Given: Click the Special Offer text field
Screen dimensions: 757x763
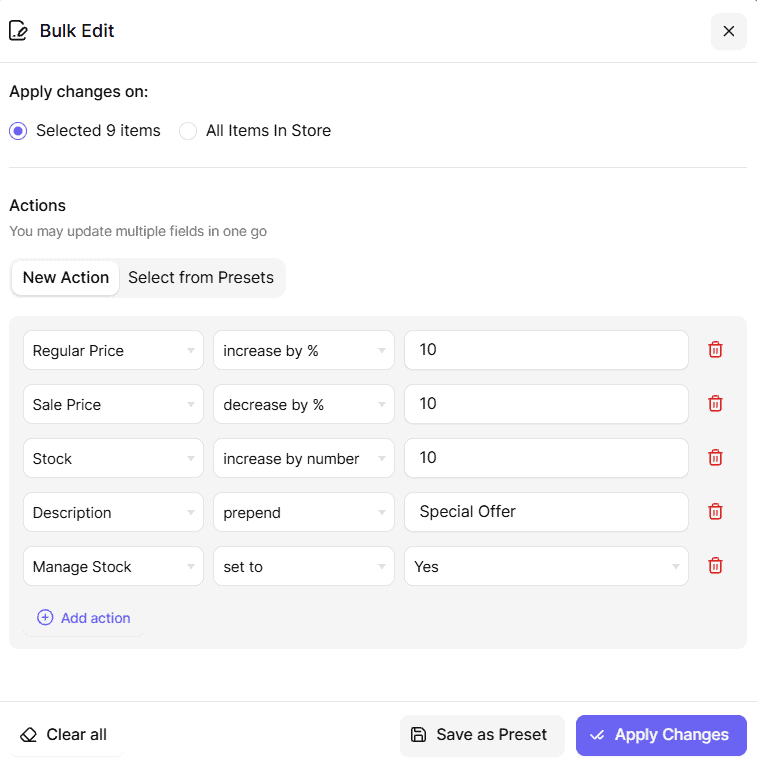Looking at the screenshot, I should tap(546, 512).
